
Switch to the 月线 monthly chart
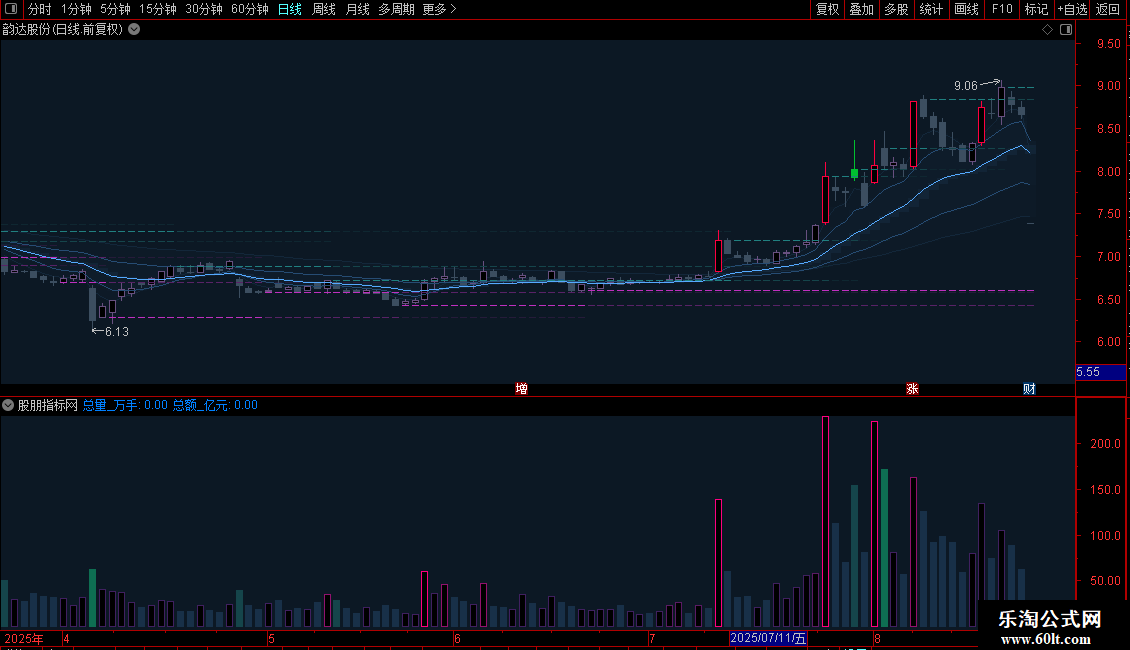(x=357, y=9)
